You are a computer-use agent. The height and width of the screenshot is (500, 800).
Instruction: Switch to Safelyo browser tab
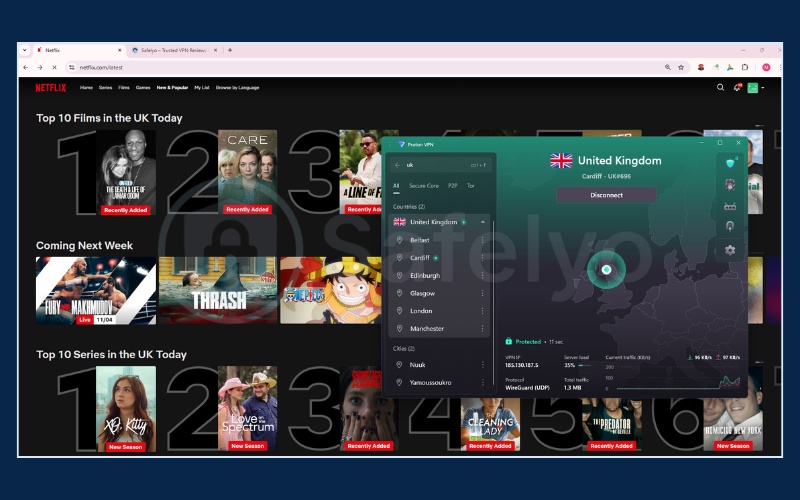(x=173, y=50)
